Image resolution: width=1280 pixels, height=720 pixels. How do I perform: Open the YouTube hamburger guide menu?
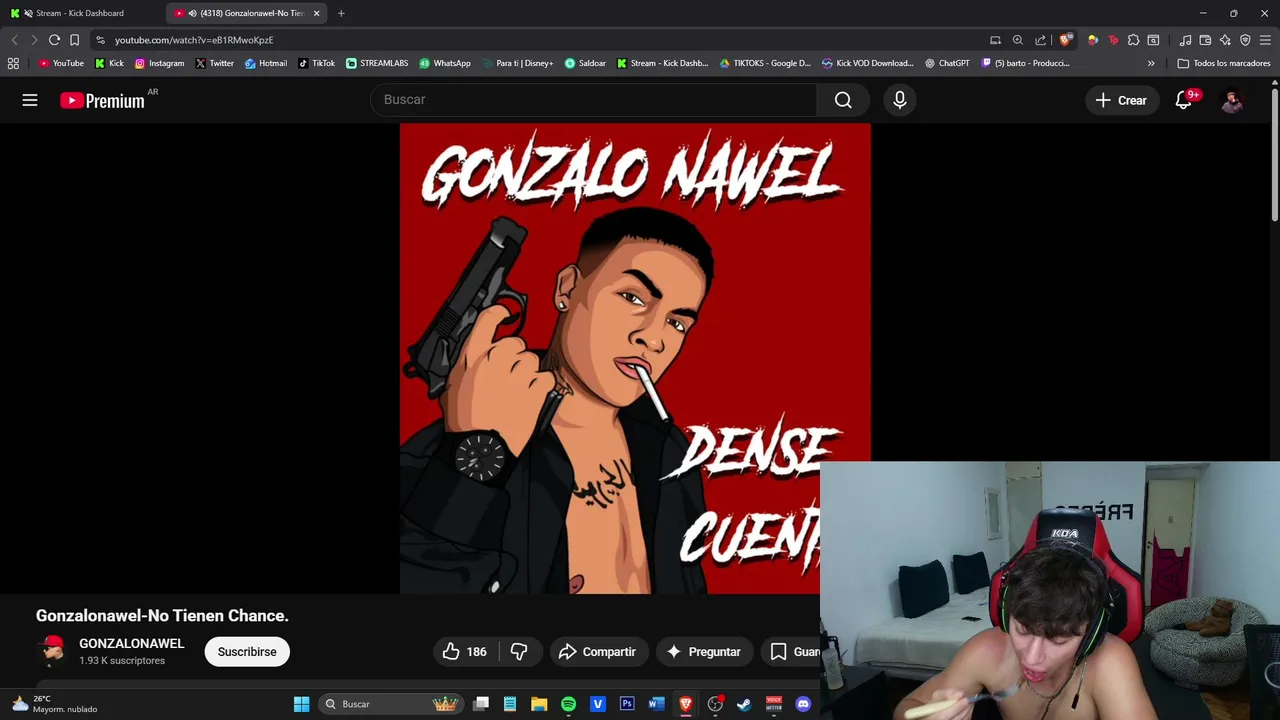(30, 100)
